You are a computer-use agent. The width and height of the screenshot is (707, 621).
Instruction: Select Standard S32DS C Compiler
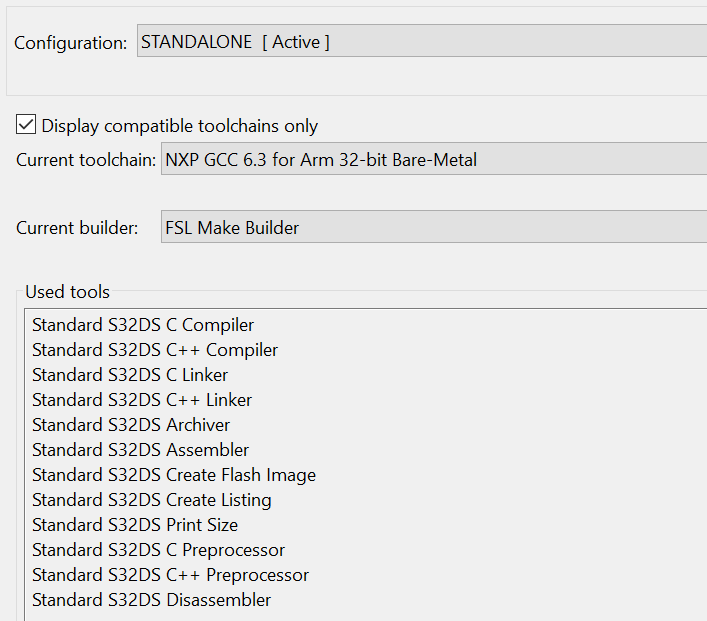pos(143,325)
